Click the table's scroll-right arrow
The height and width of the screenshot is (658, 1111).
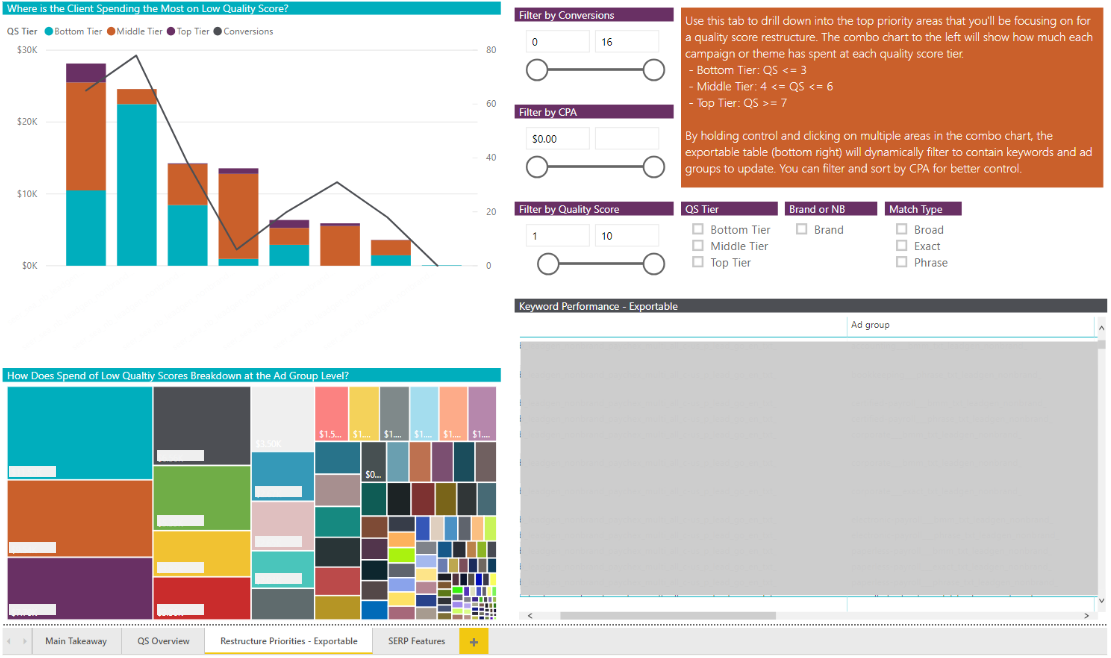(x=1088, y=615)
